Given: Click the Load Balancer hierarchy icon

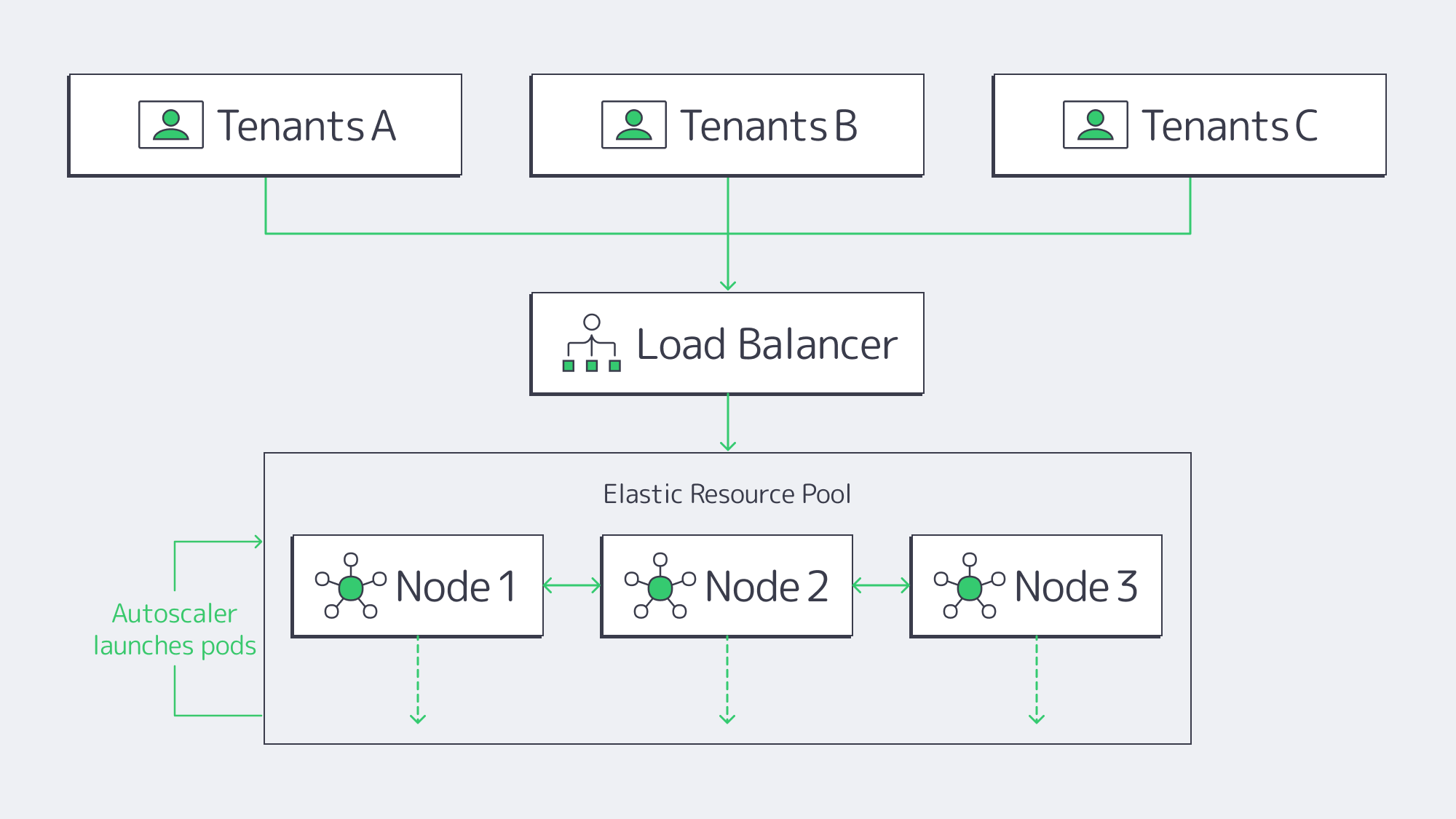Looking at the screenshot, I should (x=592, y=343).
